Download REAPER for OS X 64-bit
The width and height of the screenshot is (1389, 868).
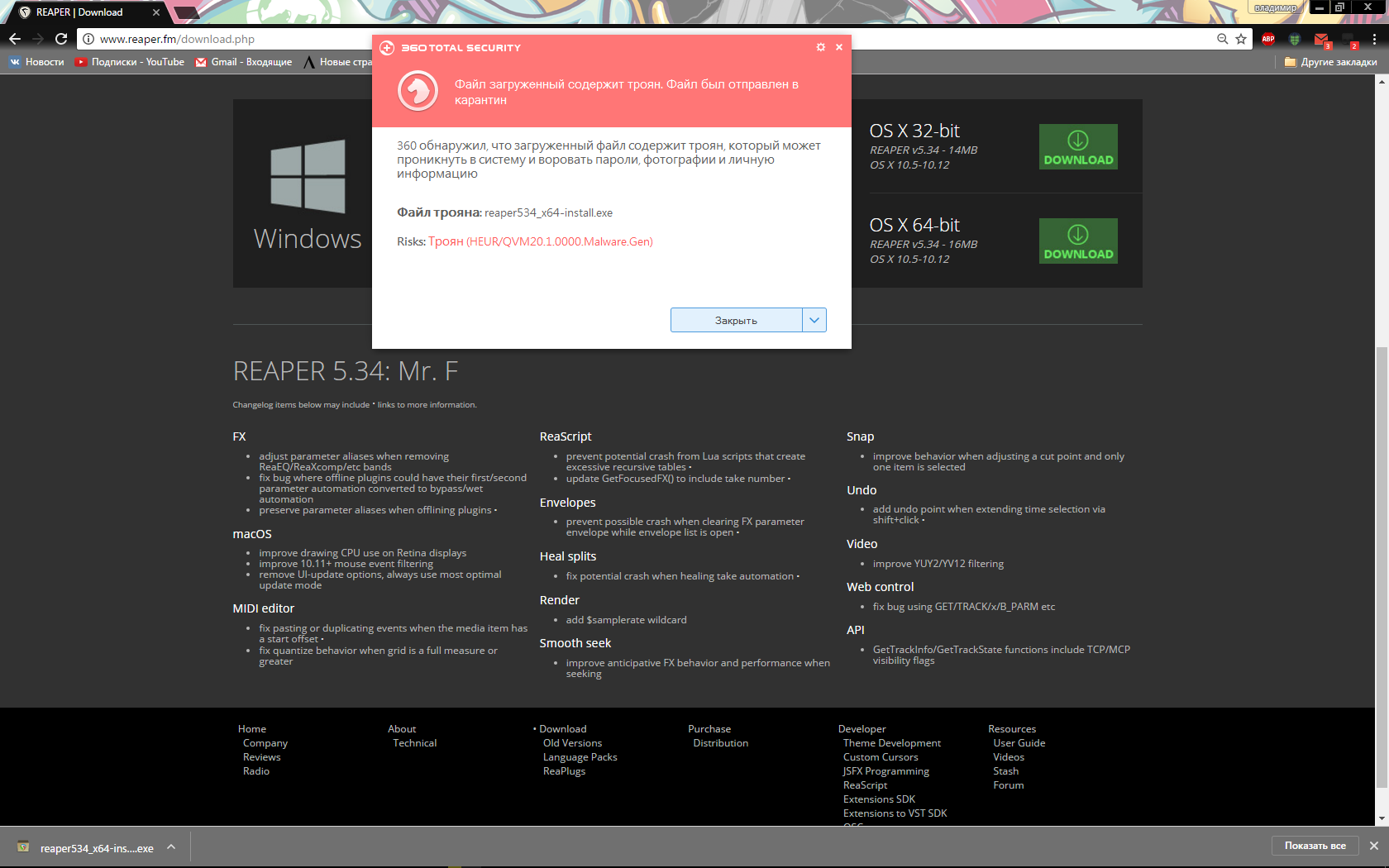[x=1078, y=241]
